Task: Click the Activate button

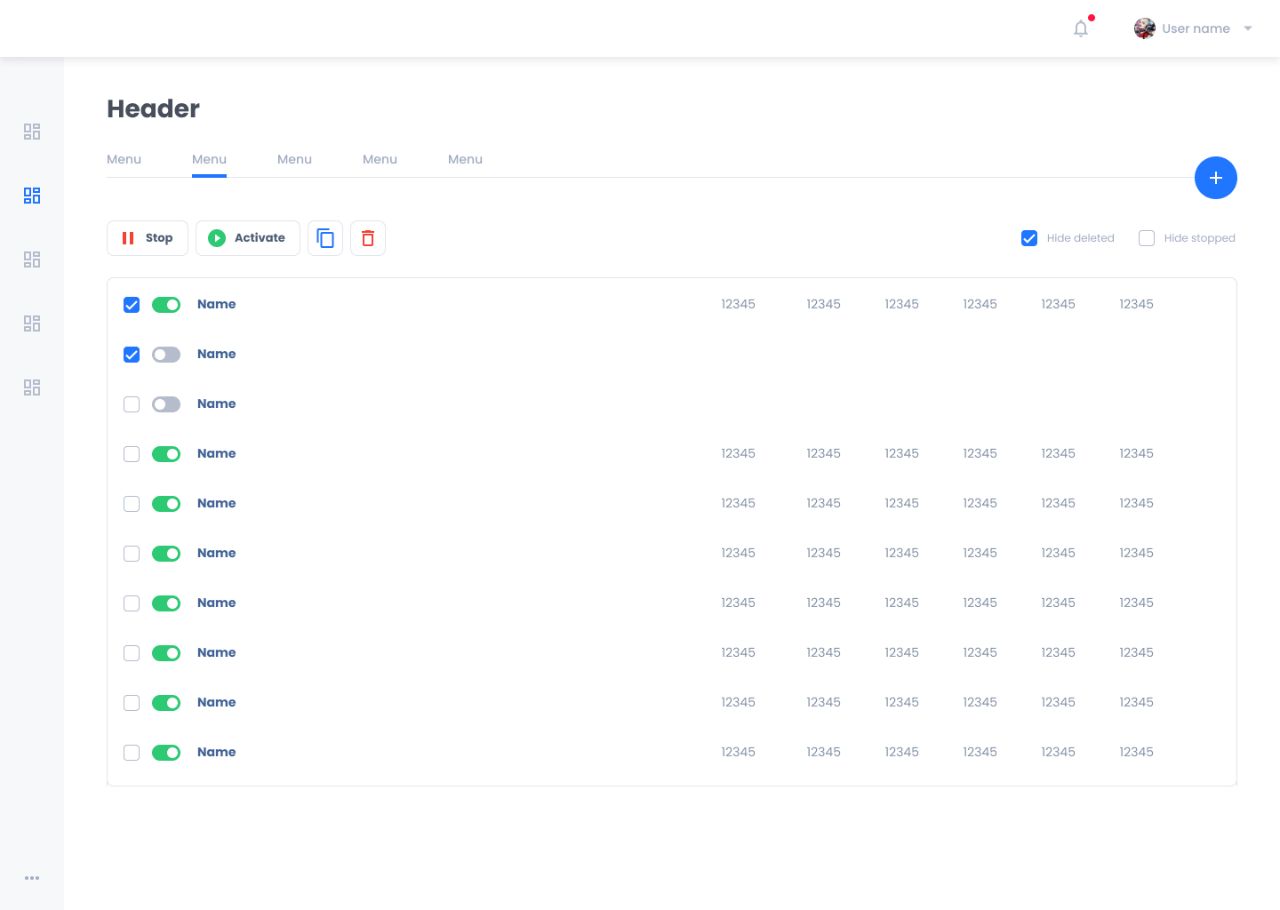Action: (247, 238)
